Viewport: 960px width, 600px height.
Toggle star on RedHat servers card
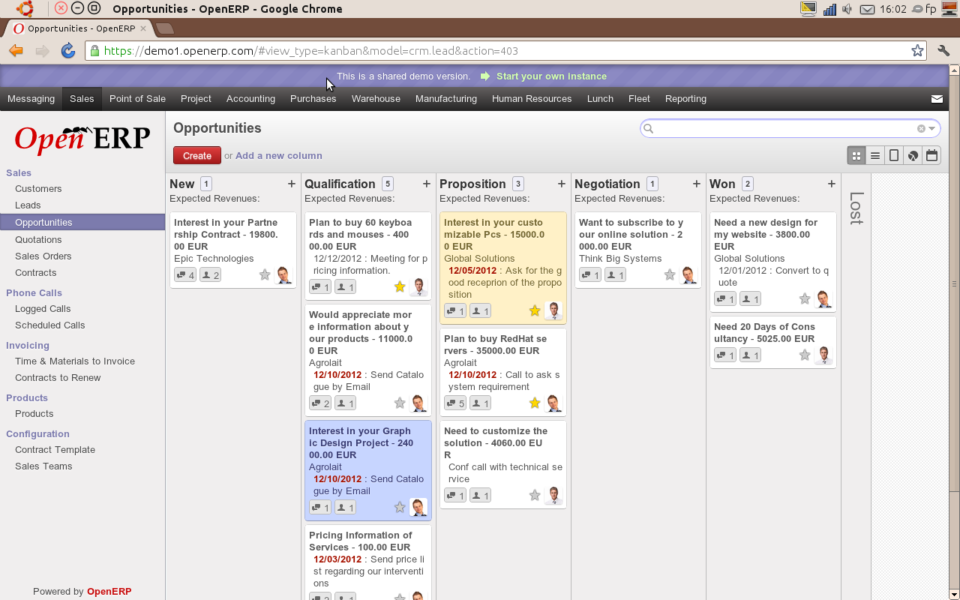pos(534,403)
